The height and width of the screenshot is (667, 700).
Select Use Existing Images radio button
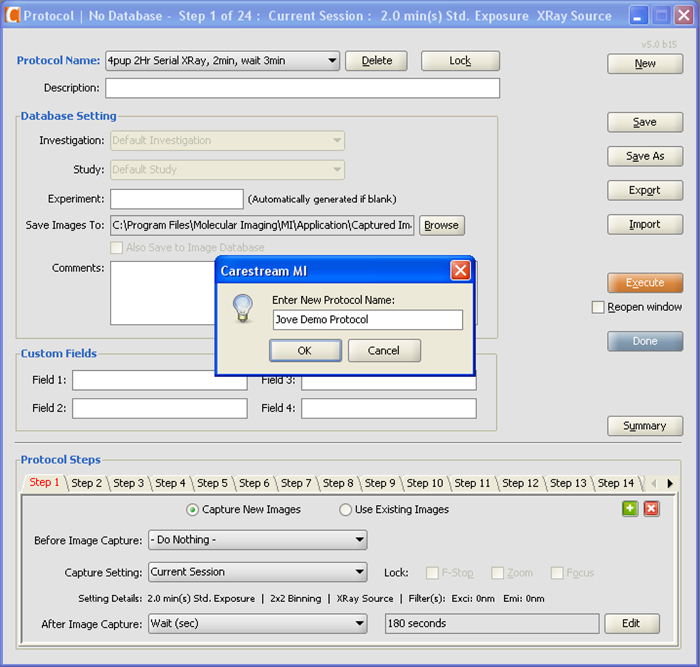coord(345,510)
